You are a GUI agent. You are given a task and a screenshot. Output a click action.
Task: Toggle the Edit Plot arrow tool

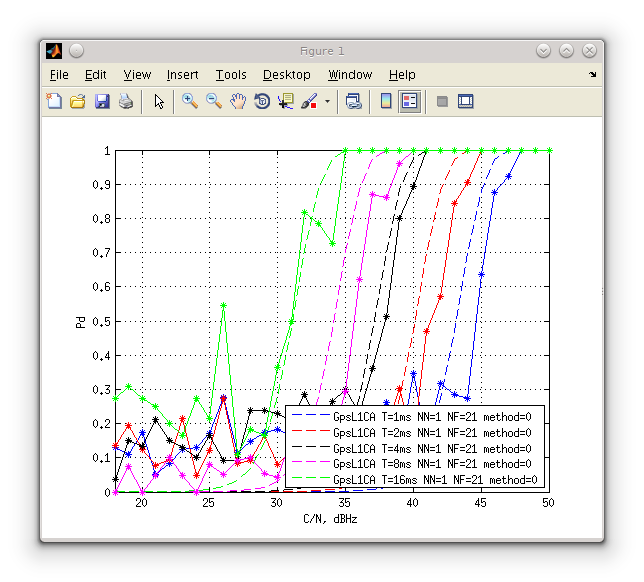pyautogui.click(x=159, y=101)
